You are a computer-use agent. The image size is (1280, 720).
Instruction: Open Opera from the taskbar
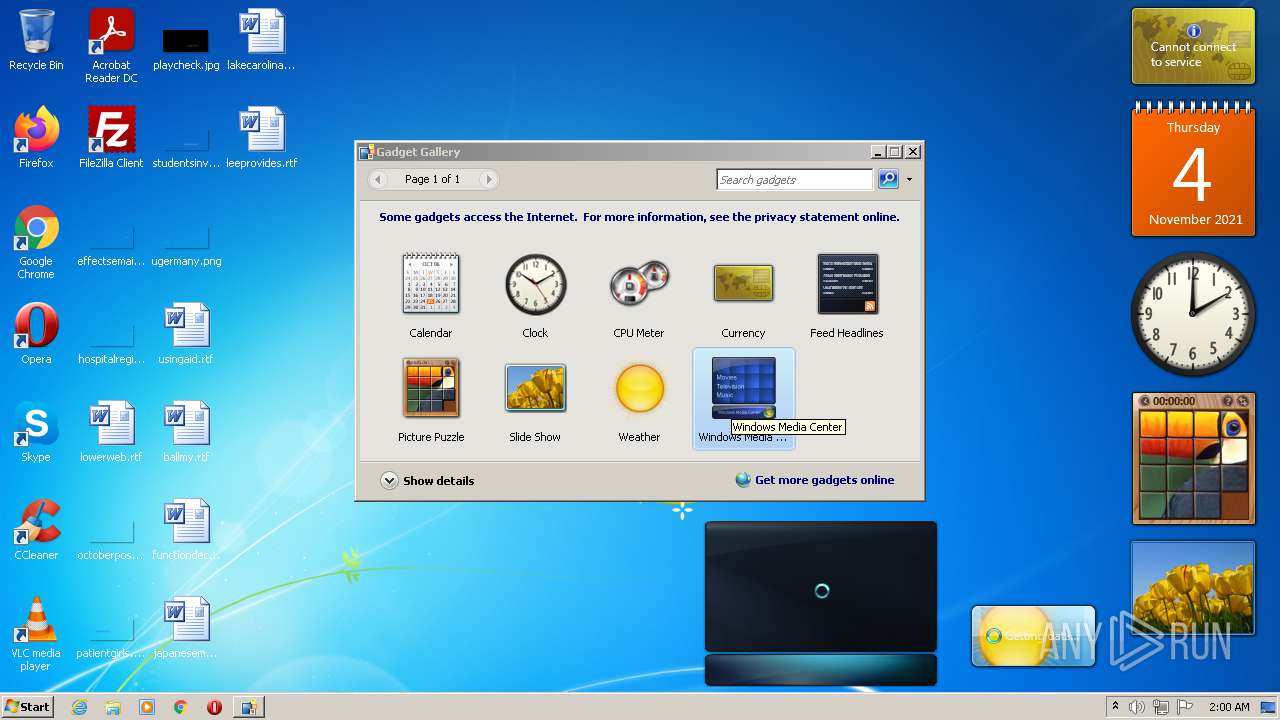tap(214, 707)
